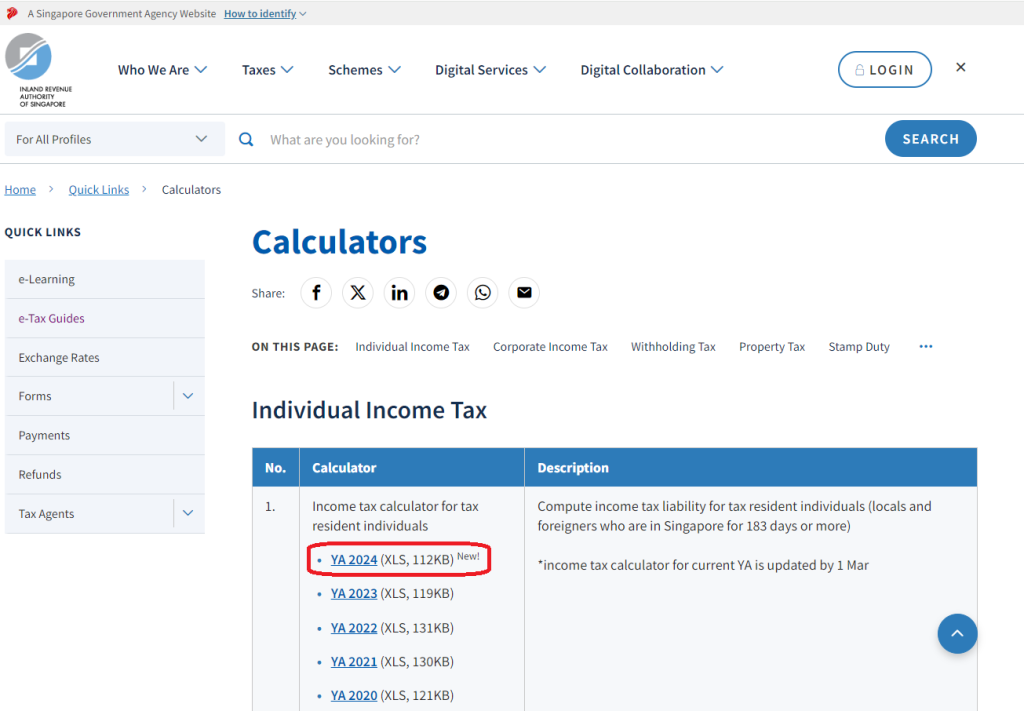Download the YA 2024 calculator link

(x=354, y=560)
